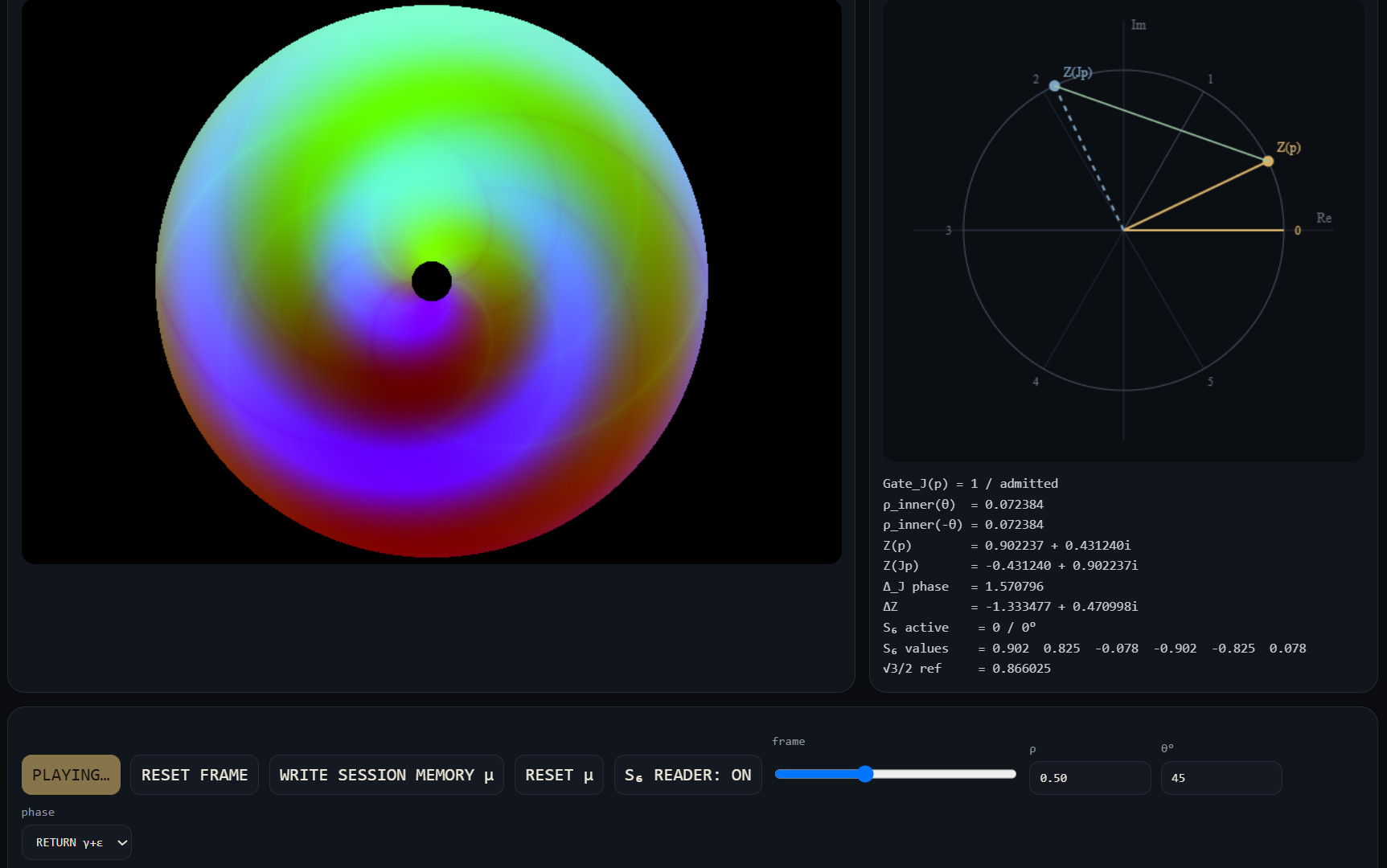Click the 'frame' slider label

(x=788, y=741)
